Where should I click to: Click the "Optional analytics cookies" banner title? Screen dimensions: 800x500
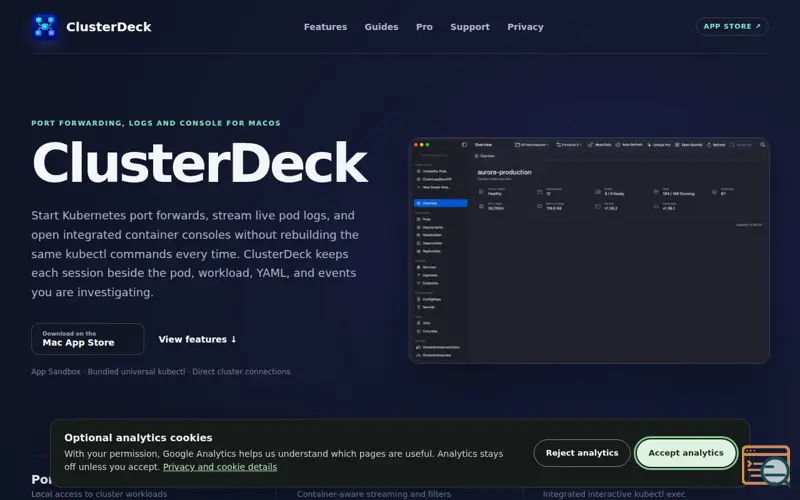(x=138, y=438)
